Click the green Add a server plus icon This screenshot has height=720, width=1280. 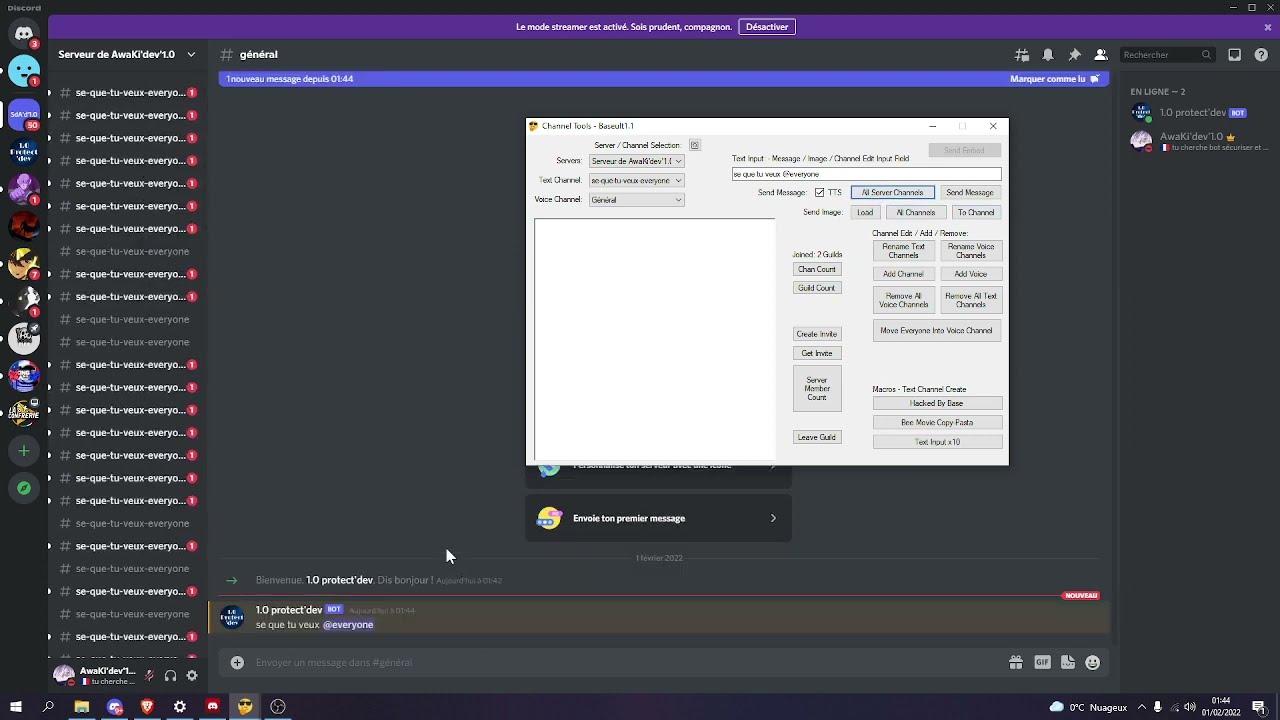coord(24,451)
